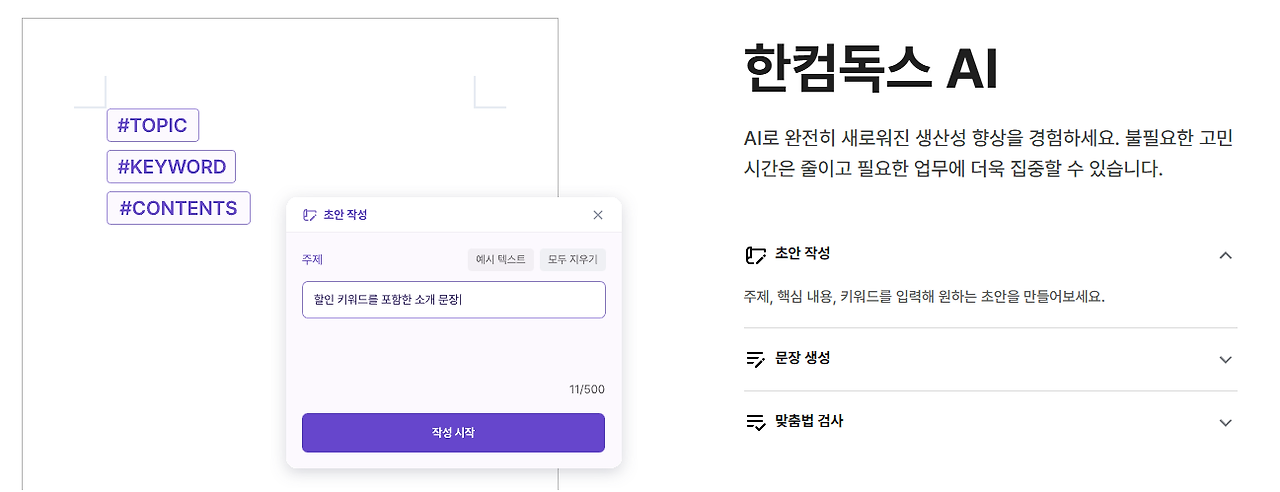The image size is (1280, 492).
Task: Select the #TOPIC tag chip
Action: pos(153,126)
